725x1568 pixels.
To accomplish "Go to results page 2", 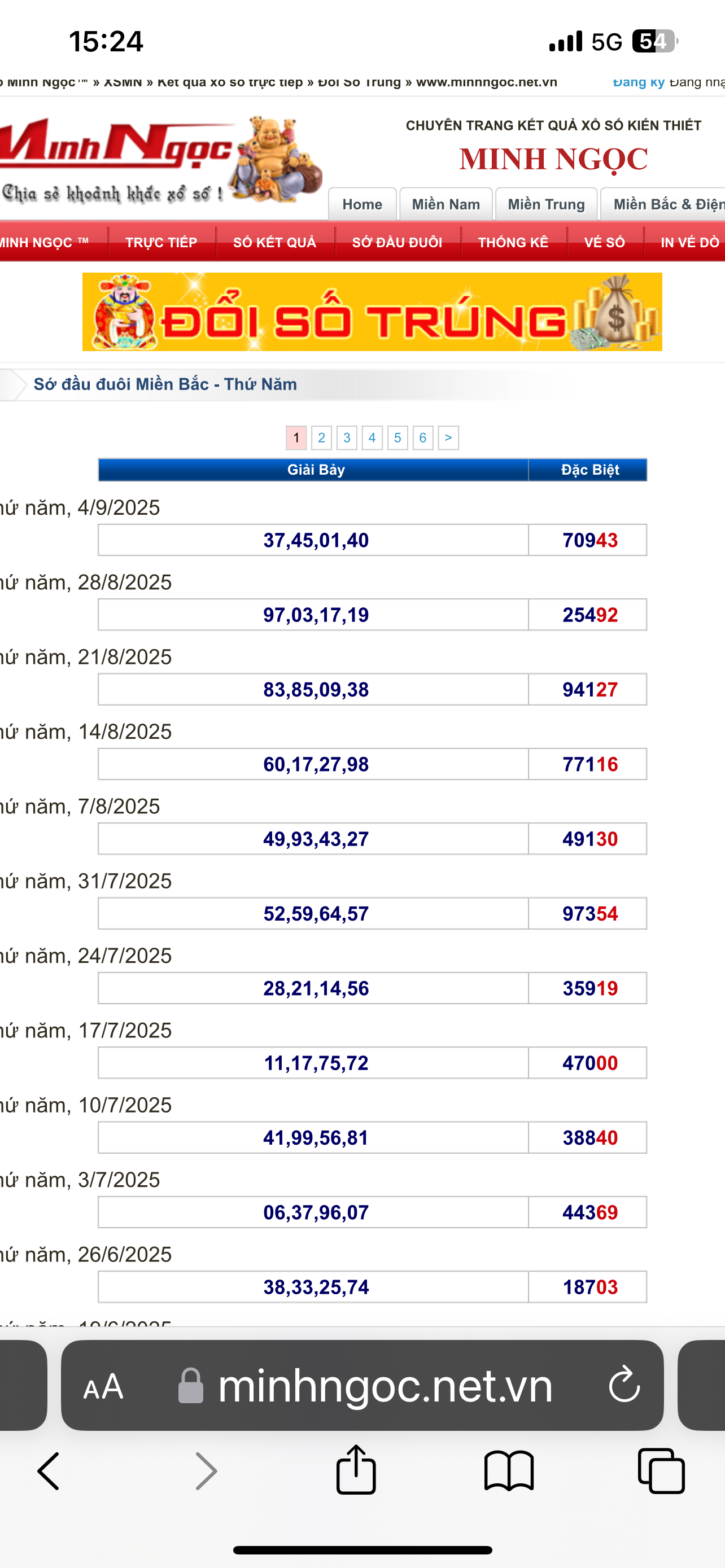I will point(321,437).
